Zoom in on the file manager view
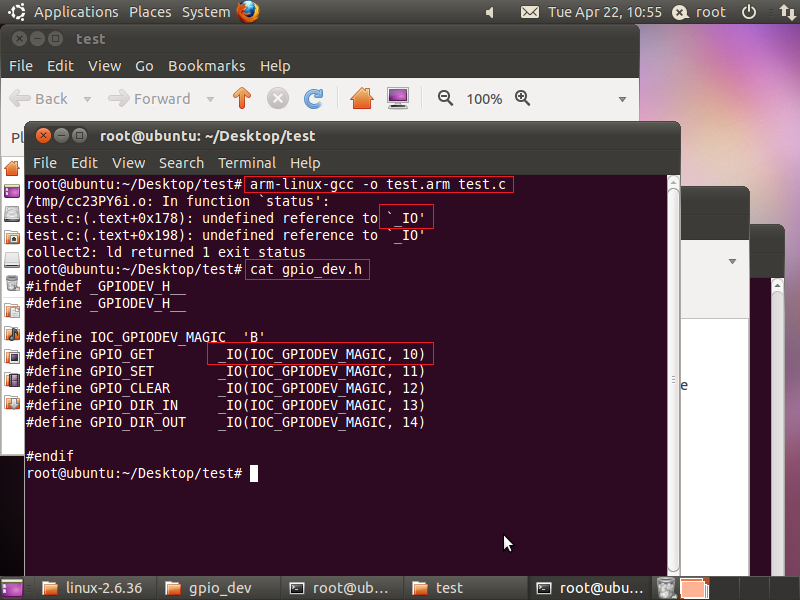 pyautogui.click(x=522, y=98)
